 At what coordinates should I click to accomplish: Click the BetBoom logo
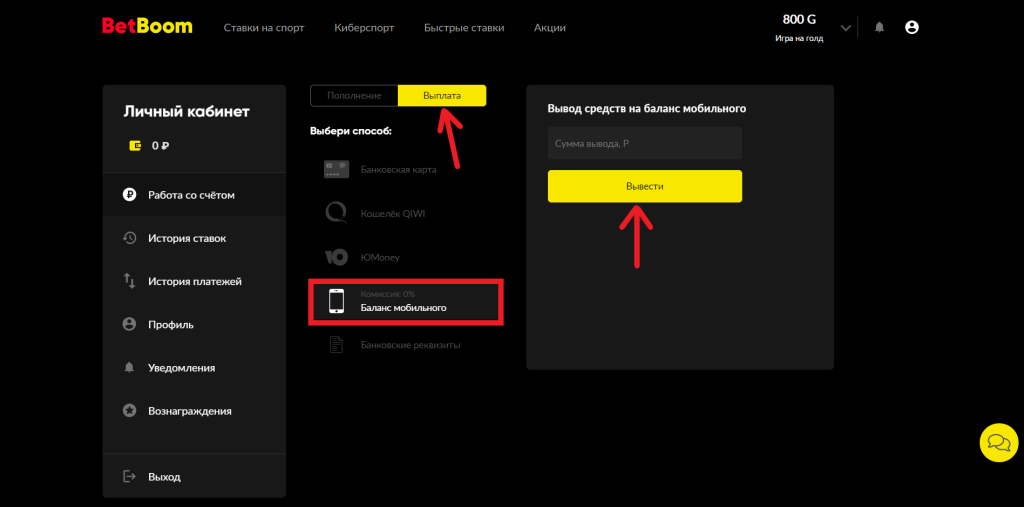(146, 27)
